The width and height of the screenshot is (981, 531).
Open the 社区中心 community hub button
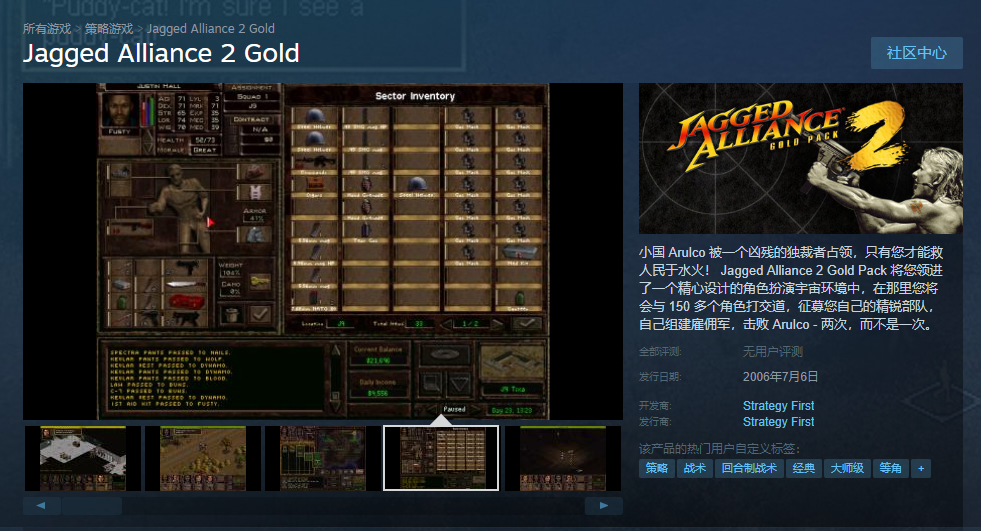tap(917, 53)
